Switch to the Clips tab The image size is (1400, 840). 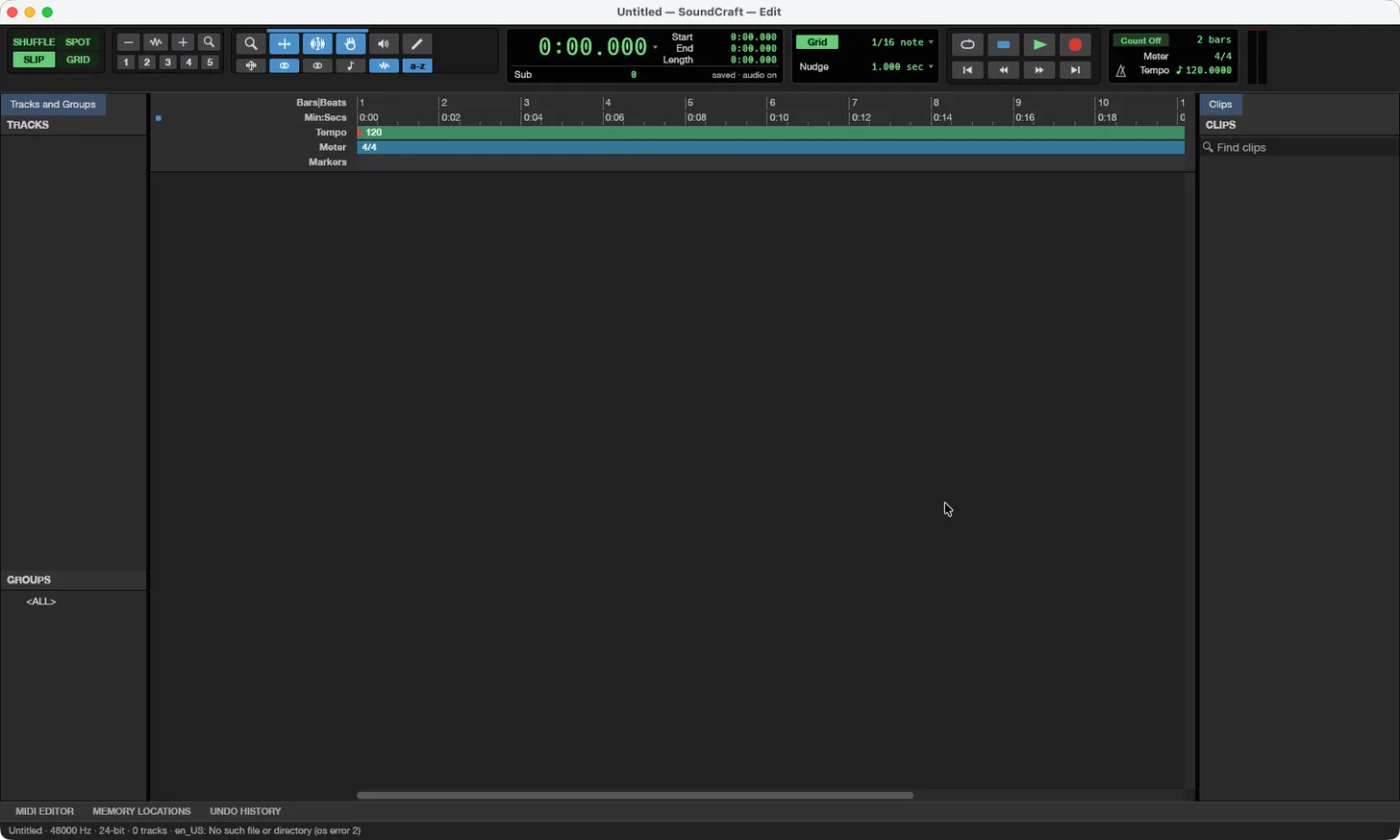[x=1221, y=104]
